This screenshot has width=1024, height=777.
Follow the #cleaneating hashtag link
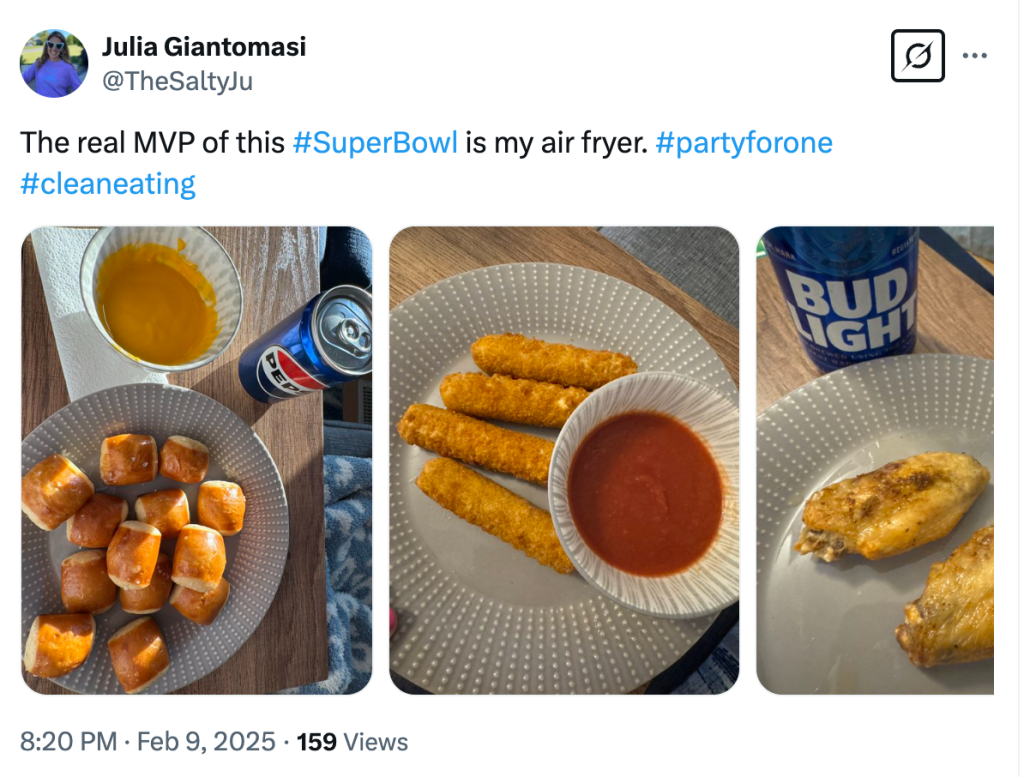108,183
